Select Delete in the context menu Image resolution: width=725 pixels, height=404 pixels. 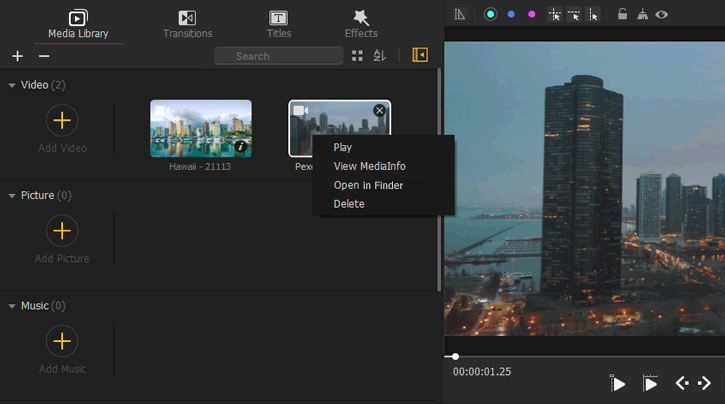click(x=349, y=204)
